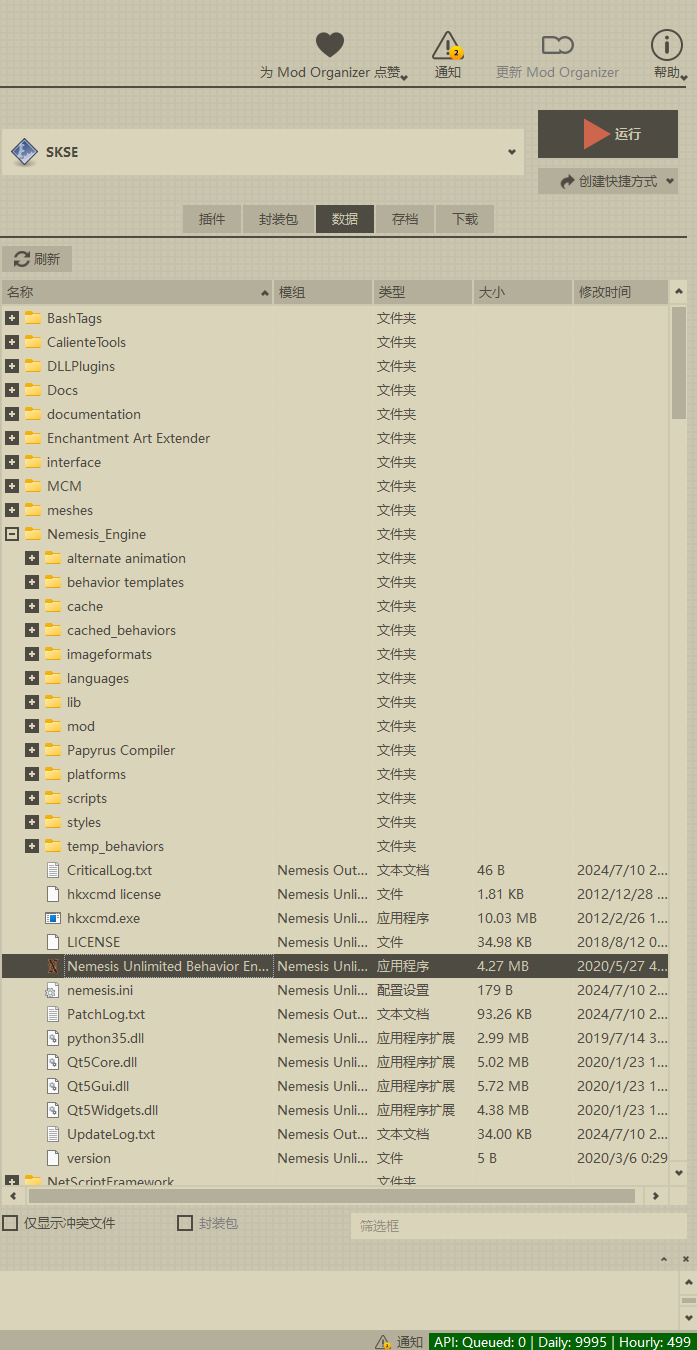This screenshot has width=697, height=1350.
Task: Select the Enchantment Art Extender folder row
Action: coord(334,438)
